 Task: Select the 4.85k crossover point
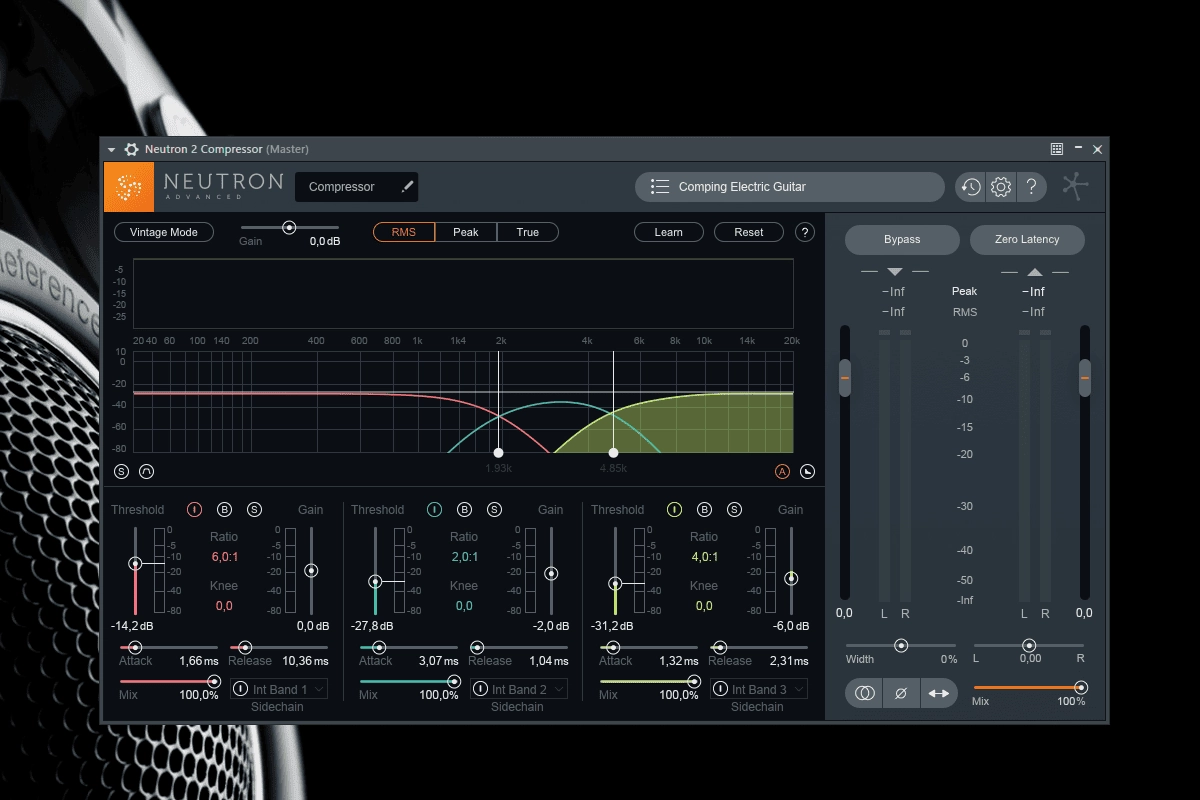coord(613,453)
